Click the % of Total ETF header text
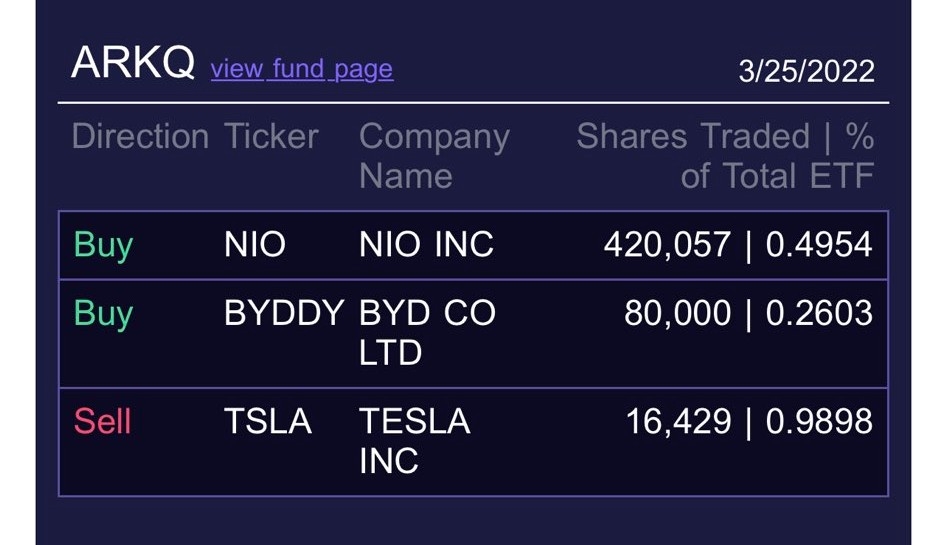Image resolution: width=947 pixels, height=545 pixels. point(777,176)
